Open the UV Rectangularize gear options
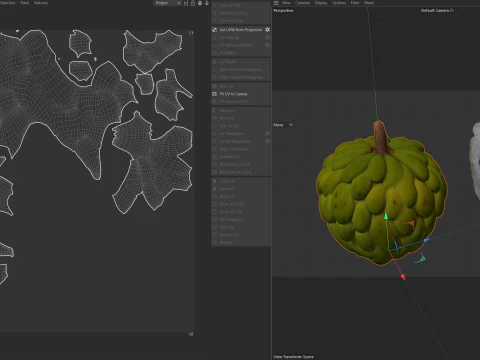The height and width of the screenshot is (360, 480). pyautogui.click(x=267, y=141)
